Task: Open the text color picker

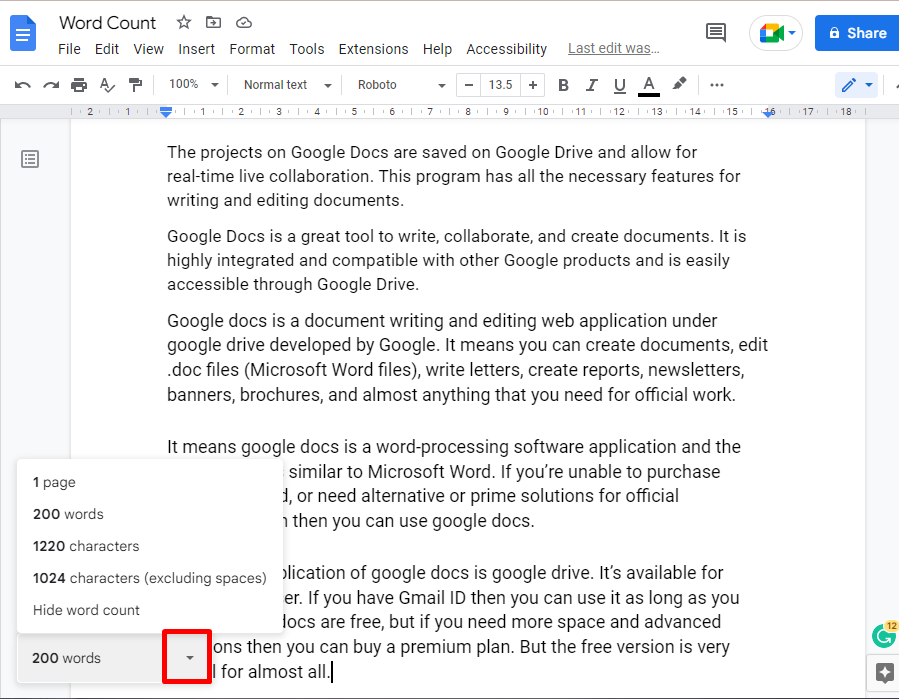Action: [648, 85]
